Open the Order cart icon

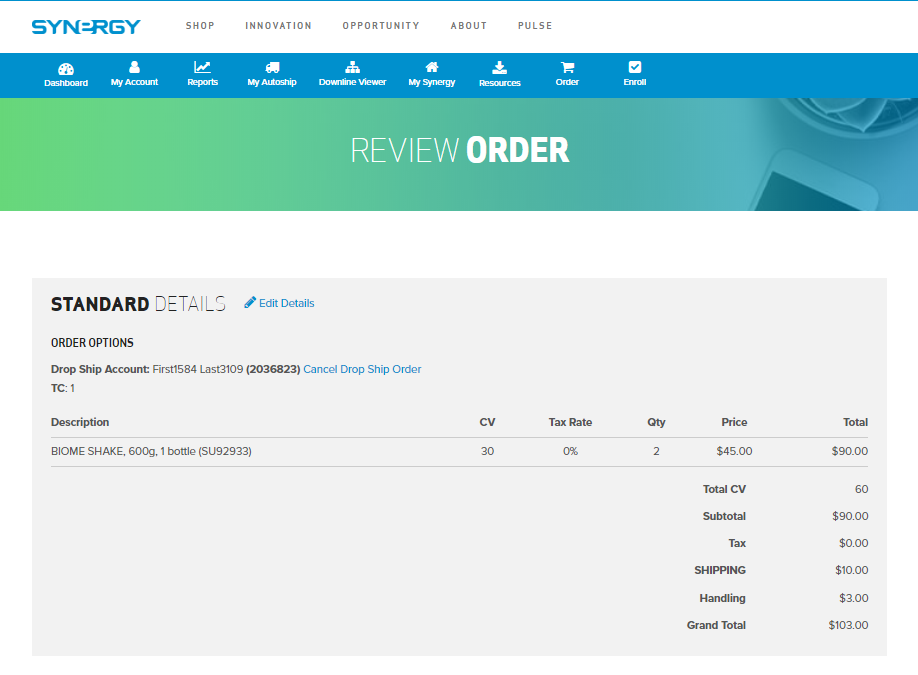point(567,67)
